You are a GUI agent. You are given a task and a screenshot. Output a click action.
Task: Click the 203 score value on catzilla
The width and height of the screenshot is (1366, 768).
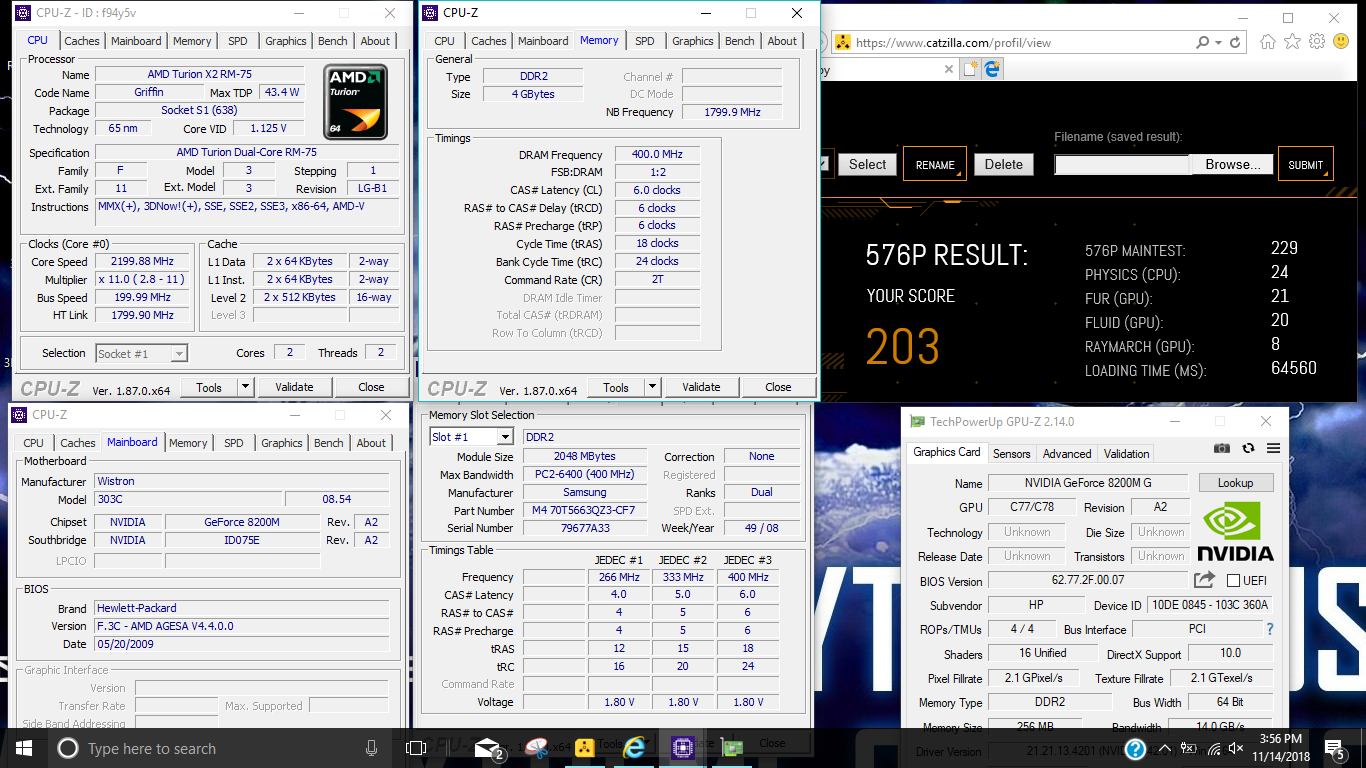pos(903,346)
